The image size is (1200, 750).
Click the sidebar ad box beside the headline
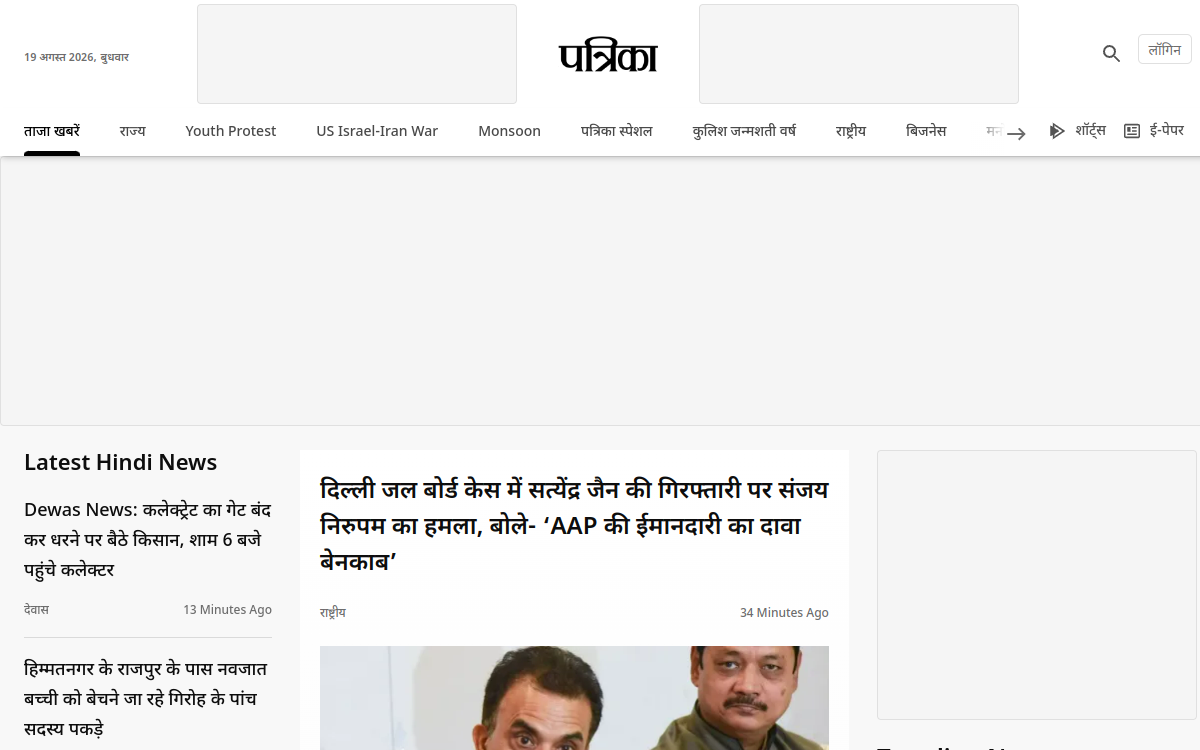click(1037, 585)
